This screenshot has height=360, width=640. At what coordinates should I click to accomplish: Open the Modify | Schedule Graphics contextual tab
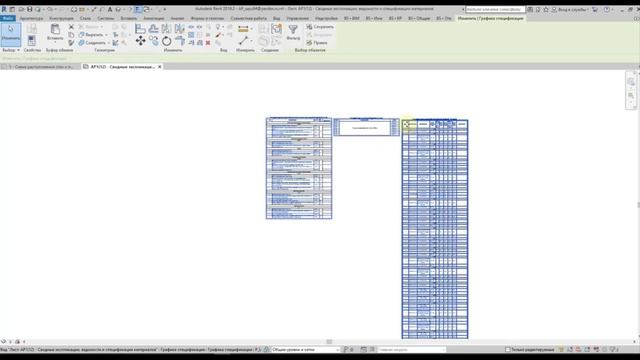[491, 18]
